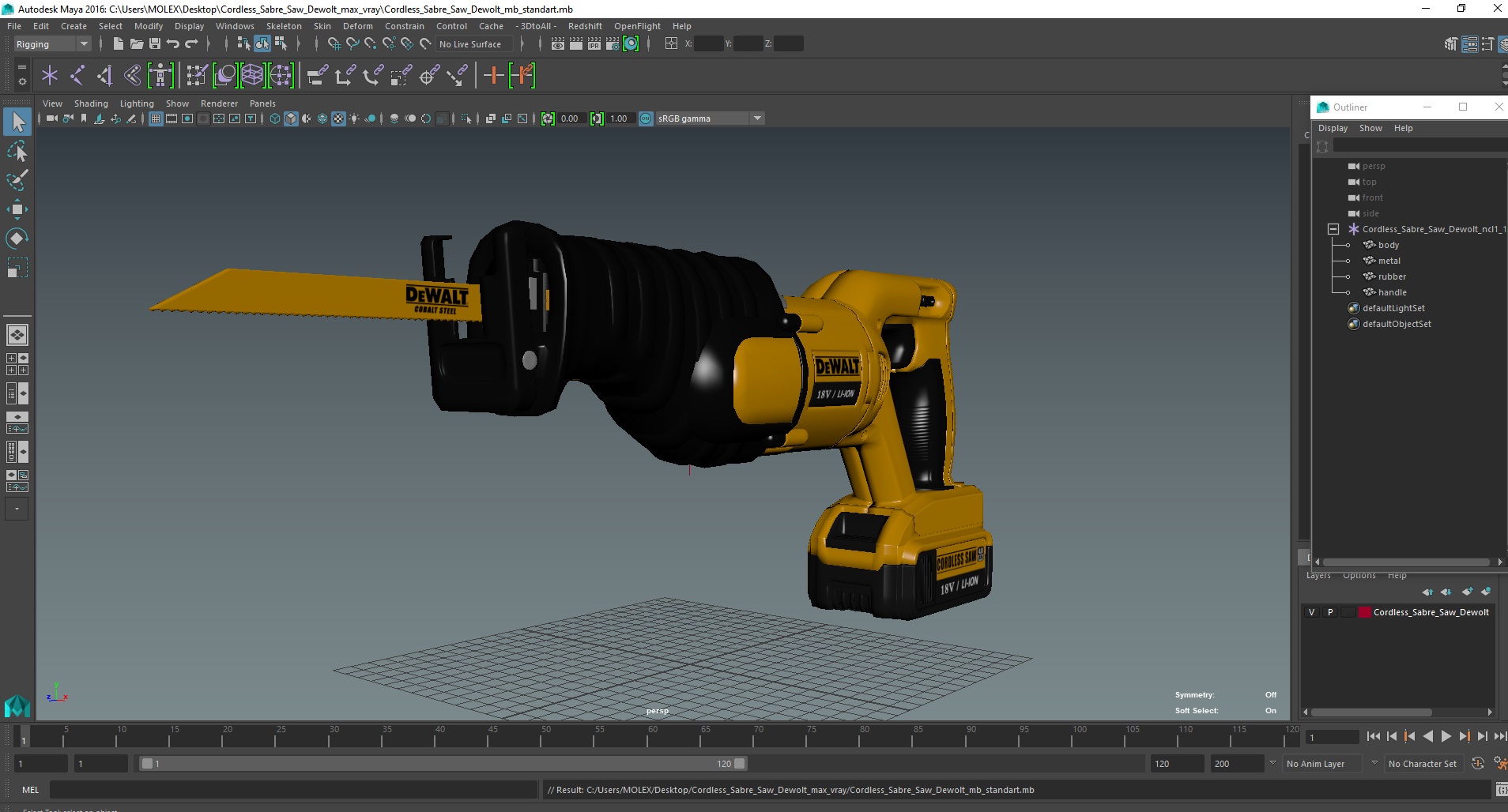
Task: Click the Auto Keyframe toggle icon
Action: (x=1477, y=764)
